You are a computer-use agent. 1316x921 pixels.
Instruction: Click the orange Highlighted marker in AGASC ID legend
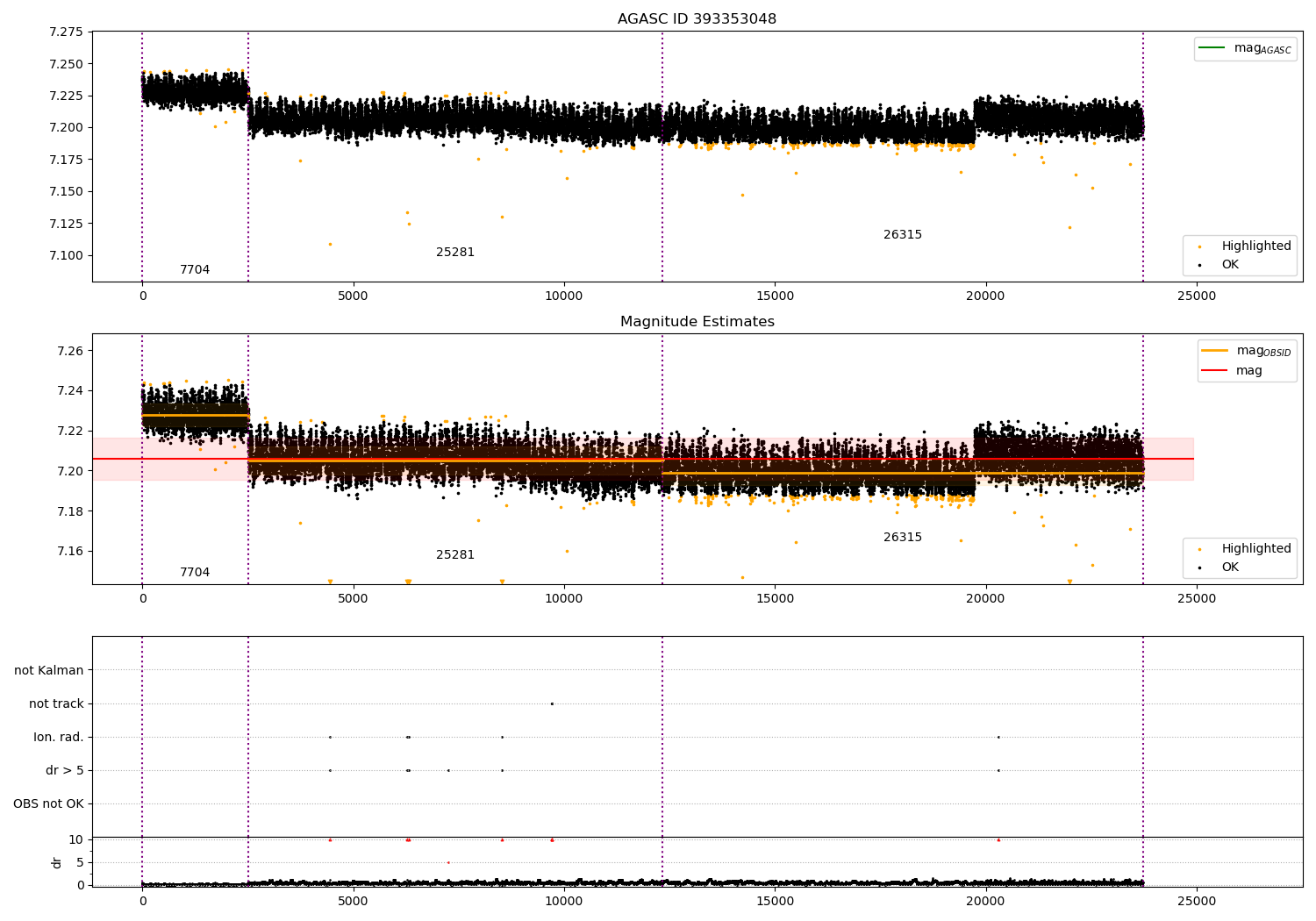click(x=1199, y=247)
